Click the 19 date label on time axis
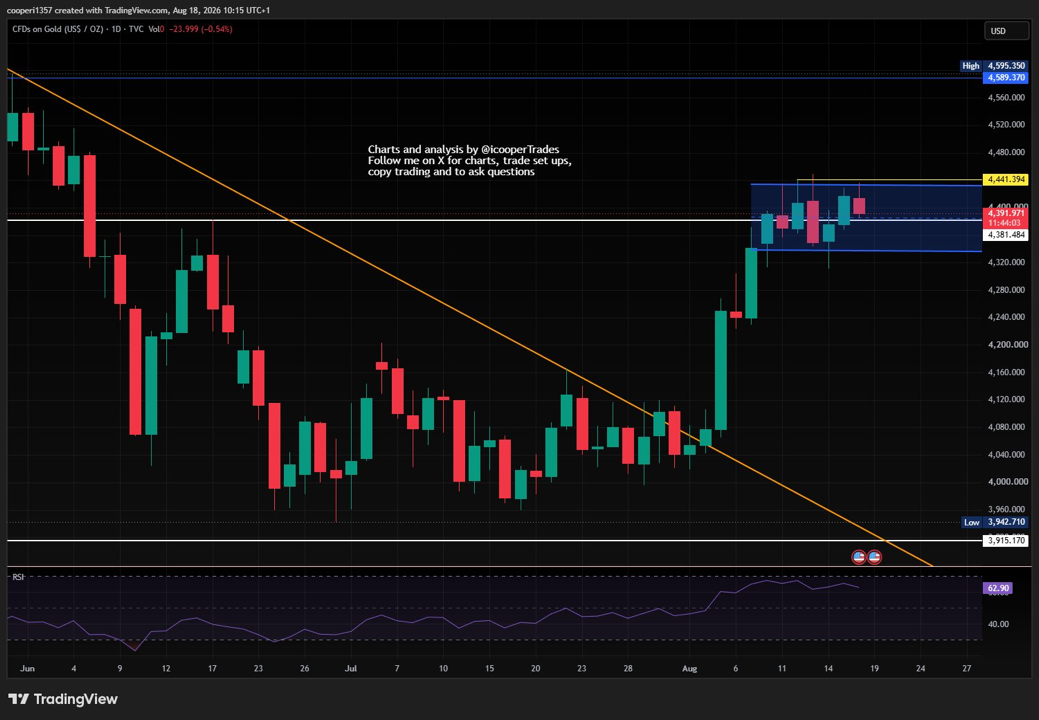Viewport: 1039px width, 720px height. pos(875,668)
